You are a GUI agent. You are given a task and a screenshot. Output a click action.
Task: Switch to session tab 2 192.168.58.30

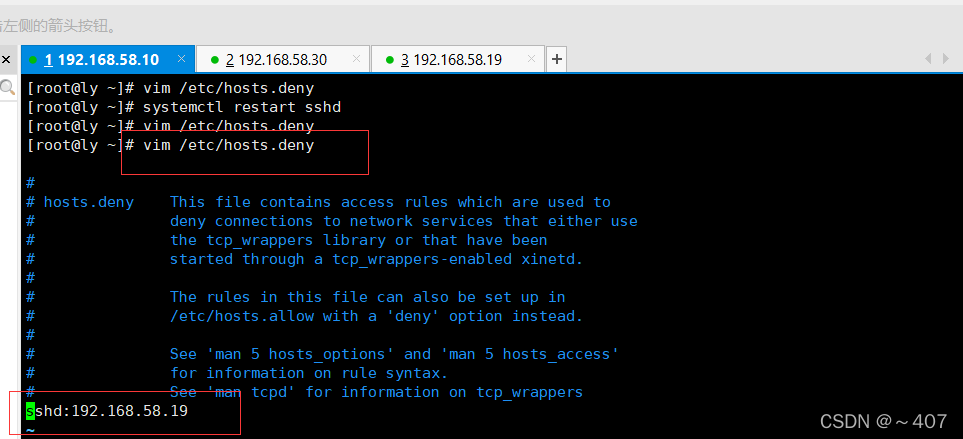click(x=283, y=60)
